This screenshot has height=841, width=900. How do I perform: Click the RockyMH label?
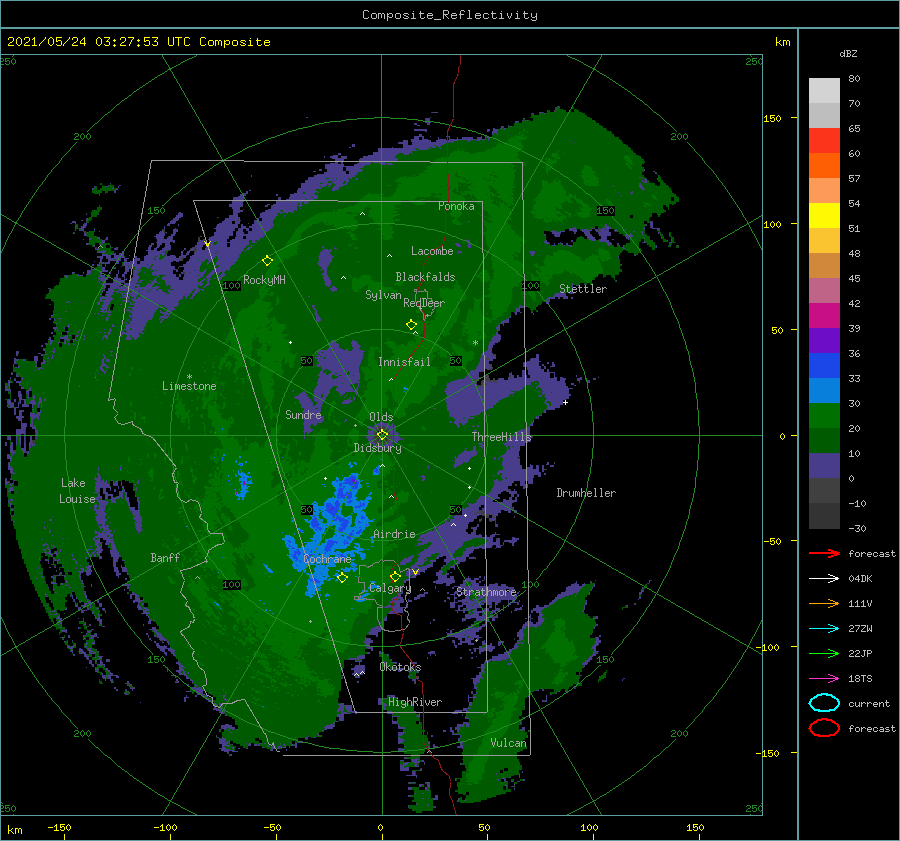pyautogui.click(x=264, y=280)
